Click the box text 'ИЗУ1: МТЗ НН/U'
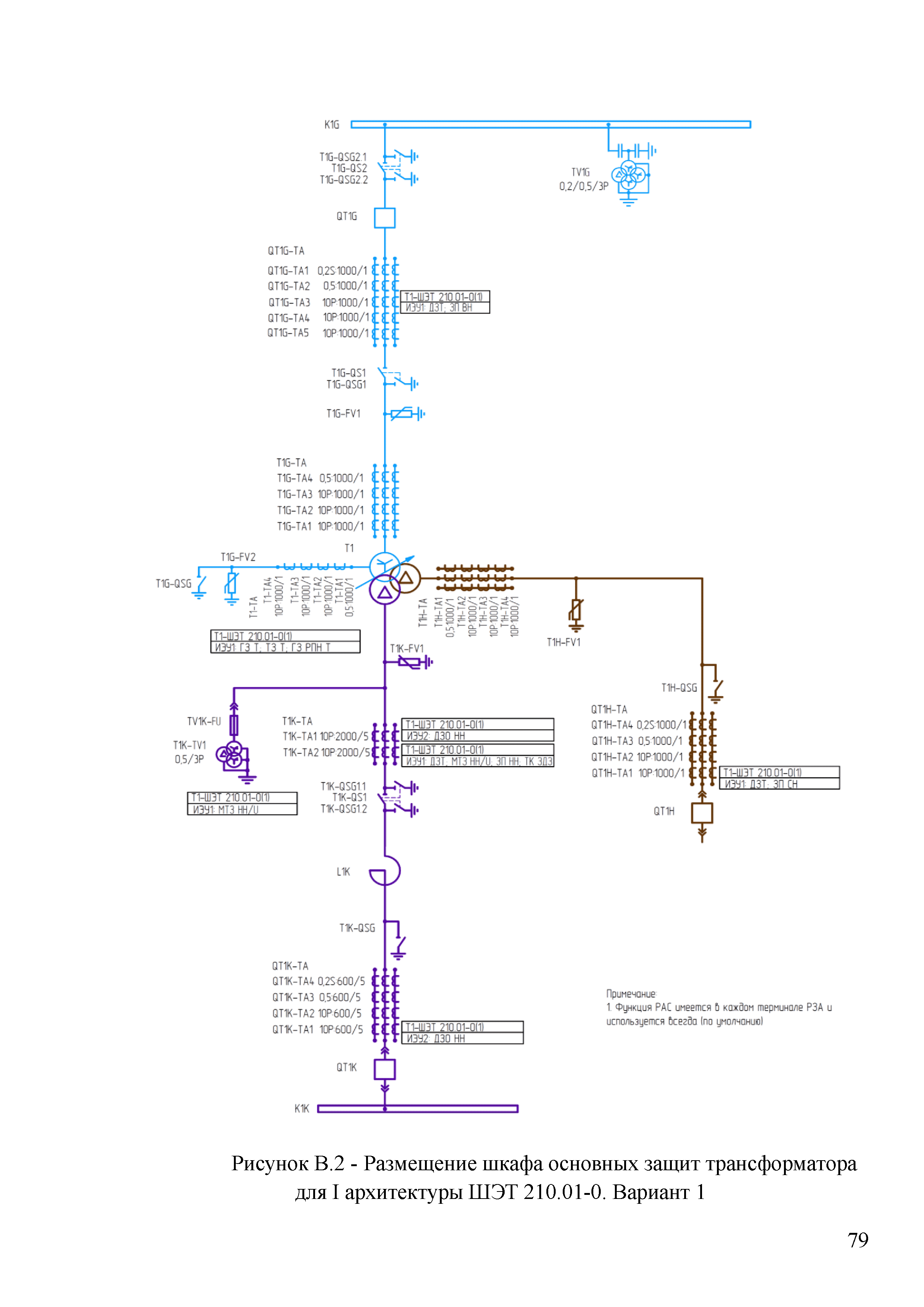 (x=225, y=810)
